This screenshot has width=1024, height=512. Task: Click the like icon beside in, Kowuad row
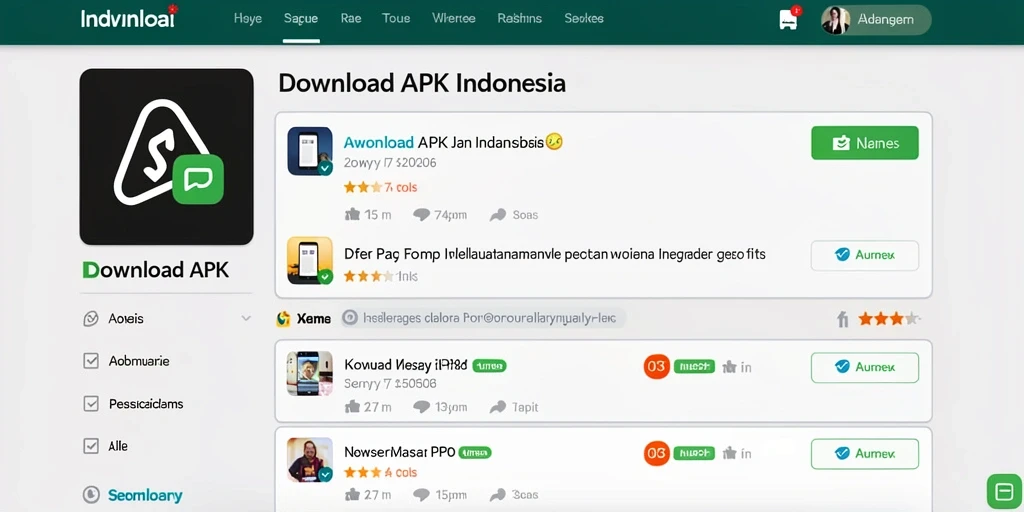tap(729, 367)
